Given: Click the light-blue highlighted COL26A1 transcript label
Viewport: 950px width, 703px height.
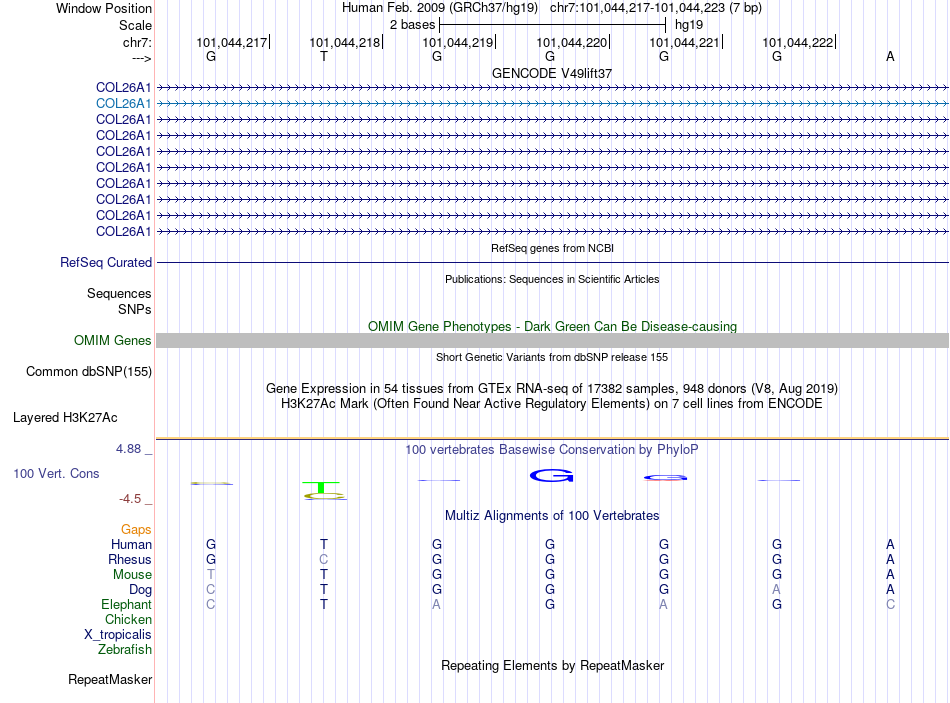Looking at the screenshot, I should 124,104.
